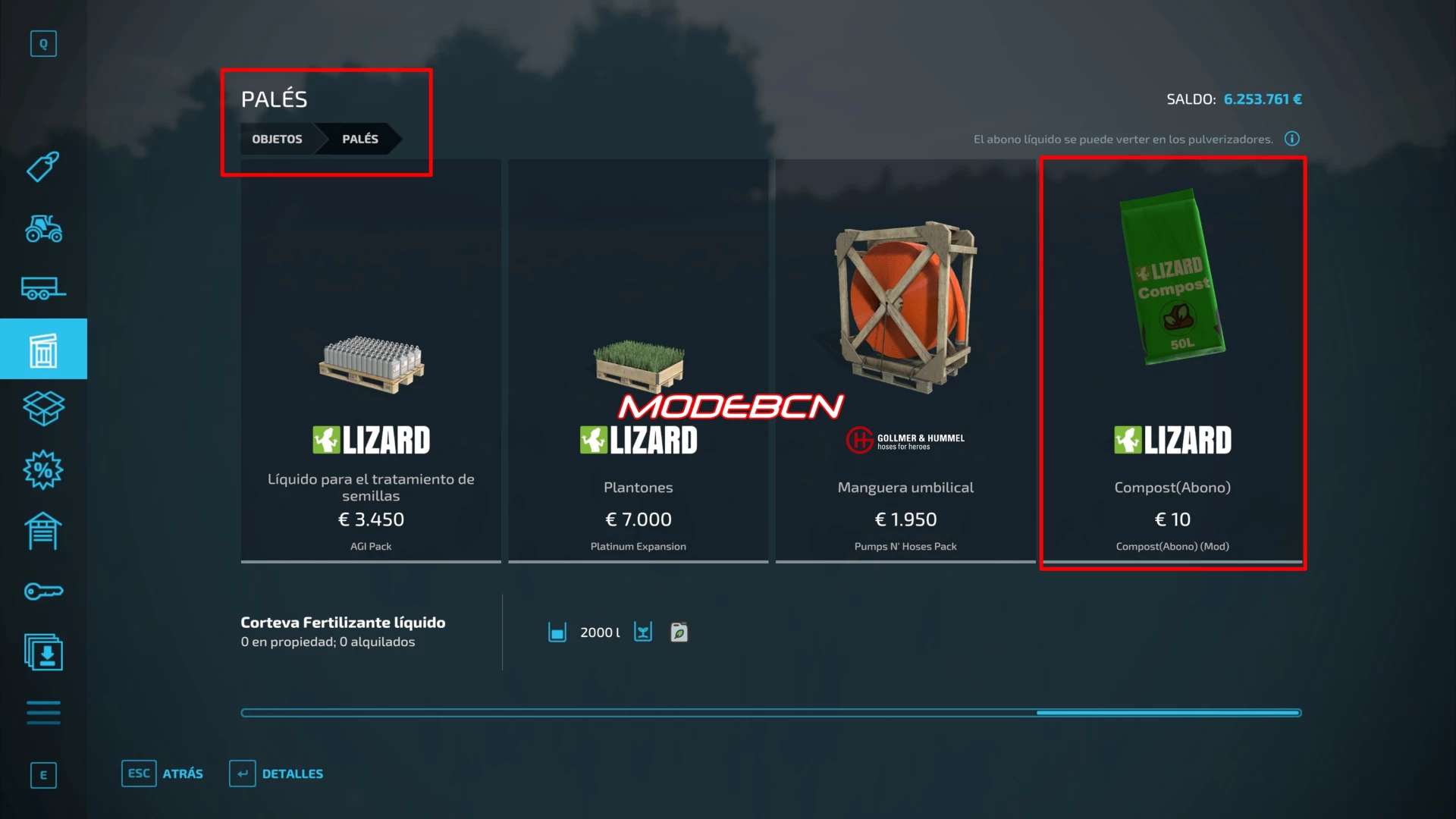Click the horizontal scroll bar track
Screen dimensions: 1456x819
[x=771, y=713]
